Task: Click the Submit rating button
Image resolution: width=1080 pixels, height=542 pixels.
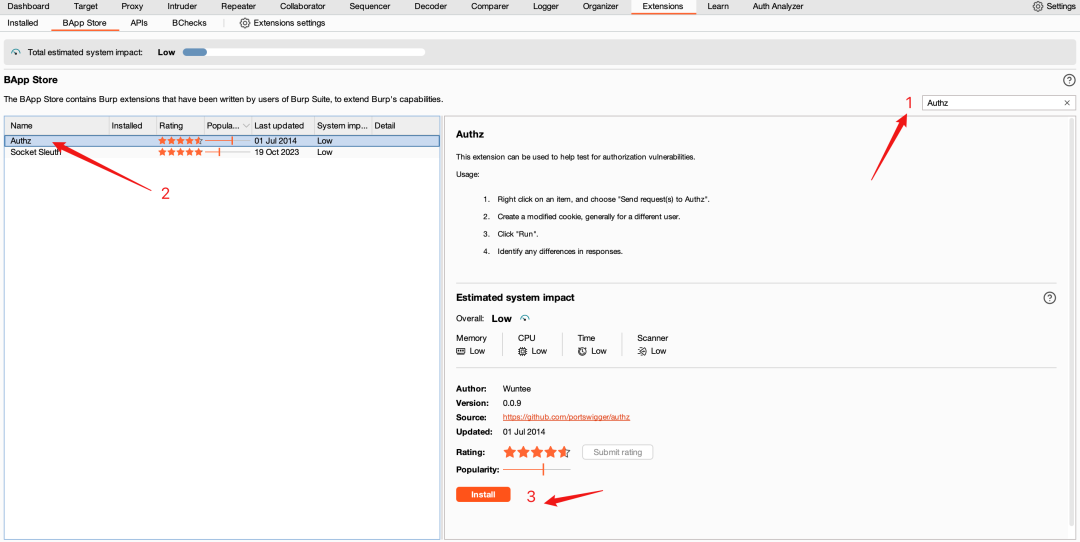Action: [x=617, y=452]
